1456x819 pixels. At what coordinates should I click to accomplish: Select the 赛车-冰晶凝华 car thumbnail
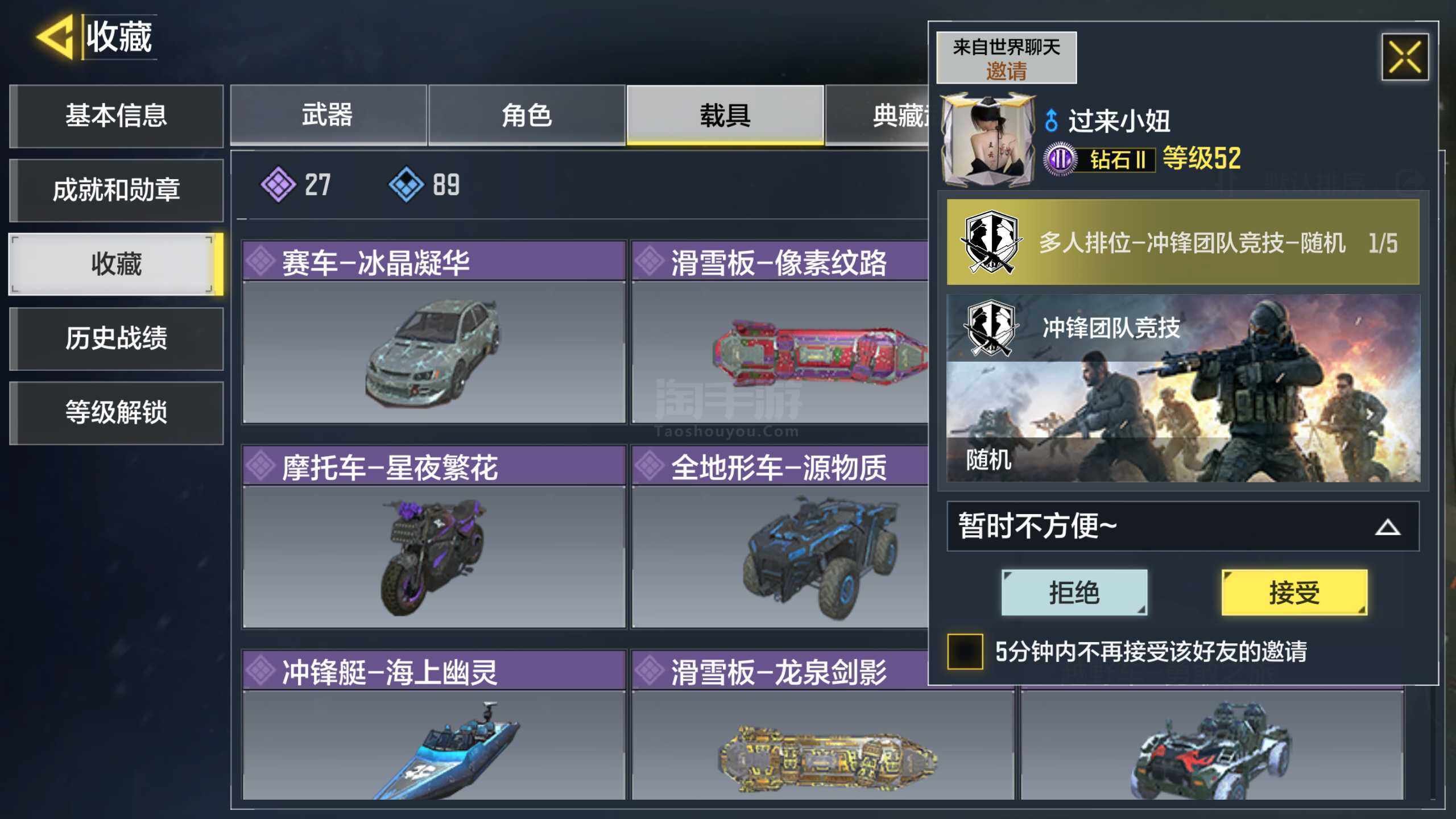pos(434,351)
